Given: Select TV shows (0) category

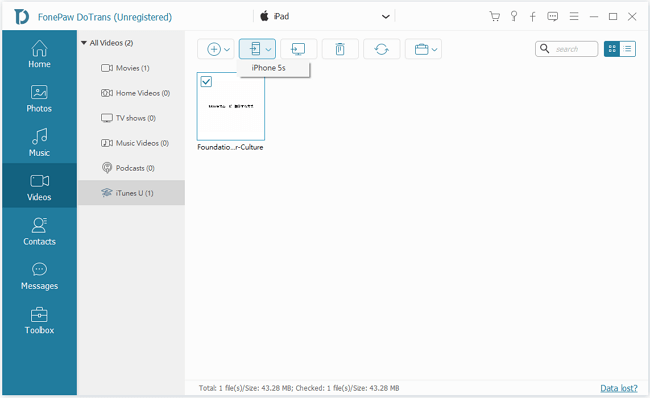Looking at the screenshot, I should click(x=131, y=118).
